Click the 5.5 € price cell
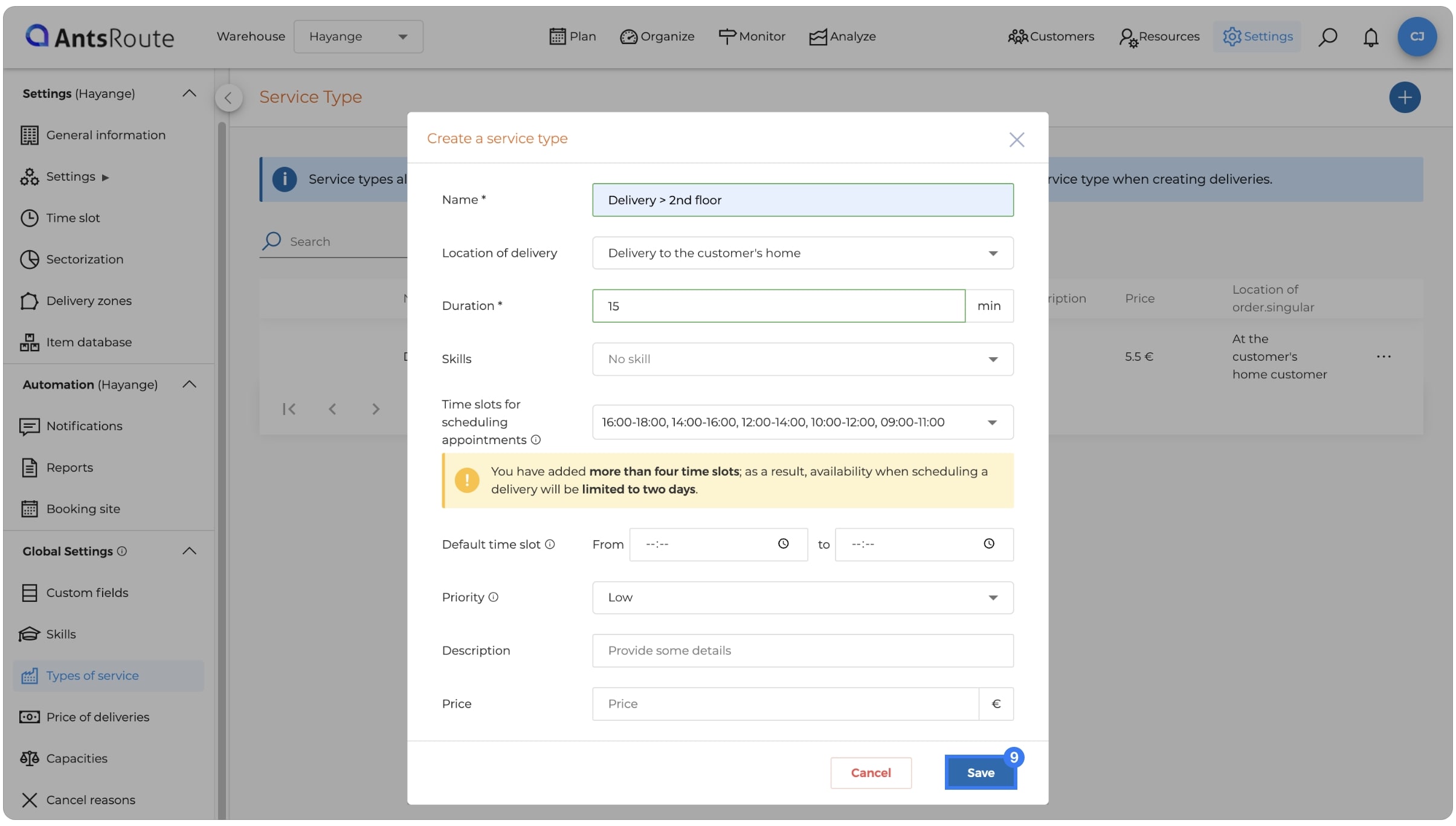This screenshot has height=826, width=1456. tap(1139, 357)
